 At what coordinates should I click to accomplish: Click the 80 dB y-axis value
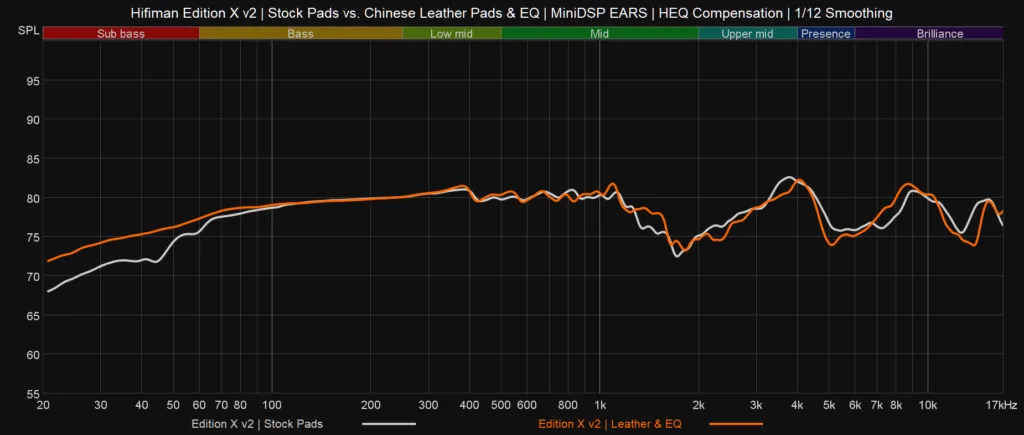33,198
